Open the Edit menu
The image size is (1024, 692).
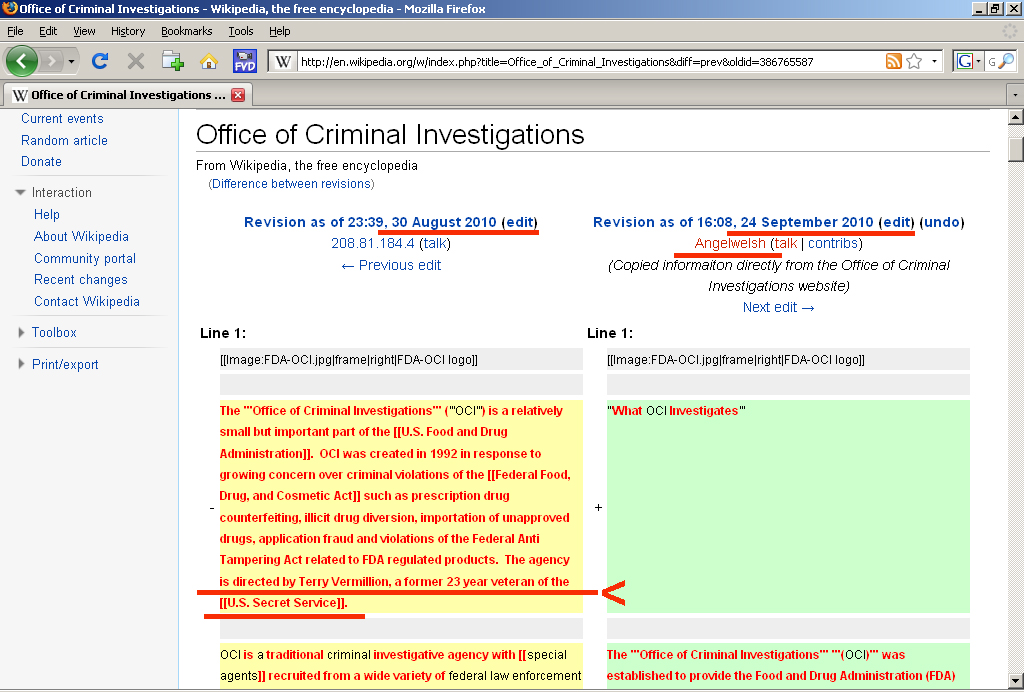coord(48,31)
